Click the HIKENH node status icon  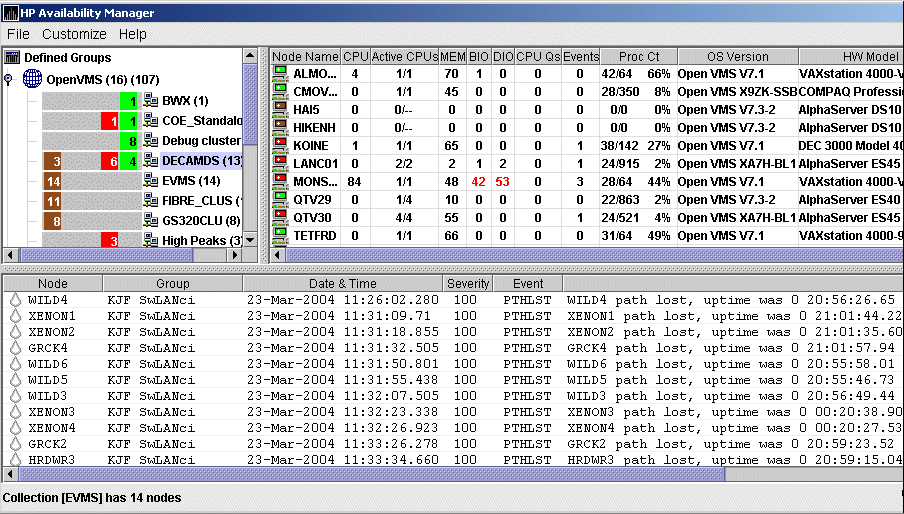click(280, 127)
